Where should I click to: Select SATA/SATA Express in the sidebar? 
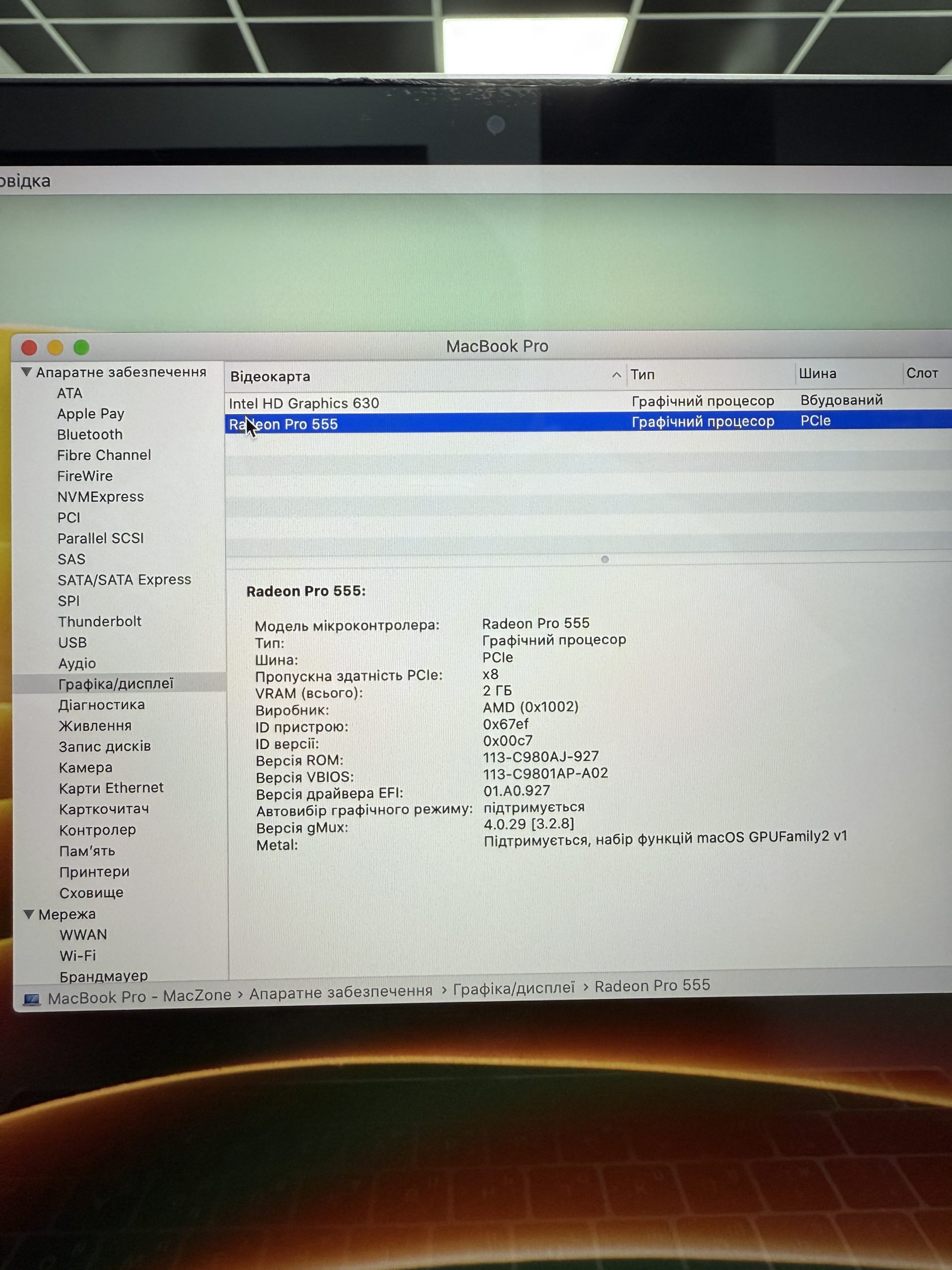(124, 580)
